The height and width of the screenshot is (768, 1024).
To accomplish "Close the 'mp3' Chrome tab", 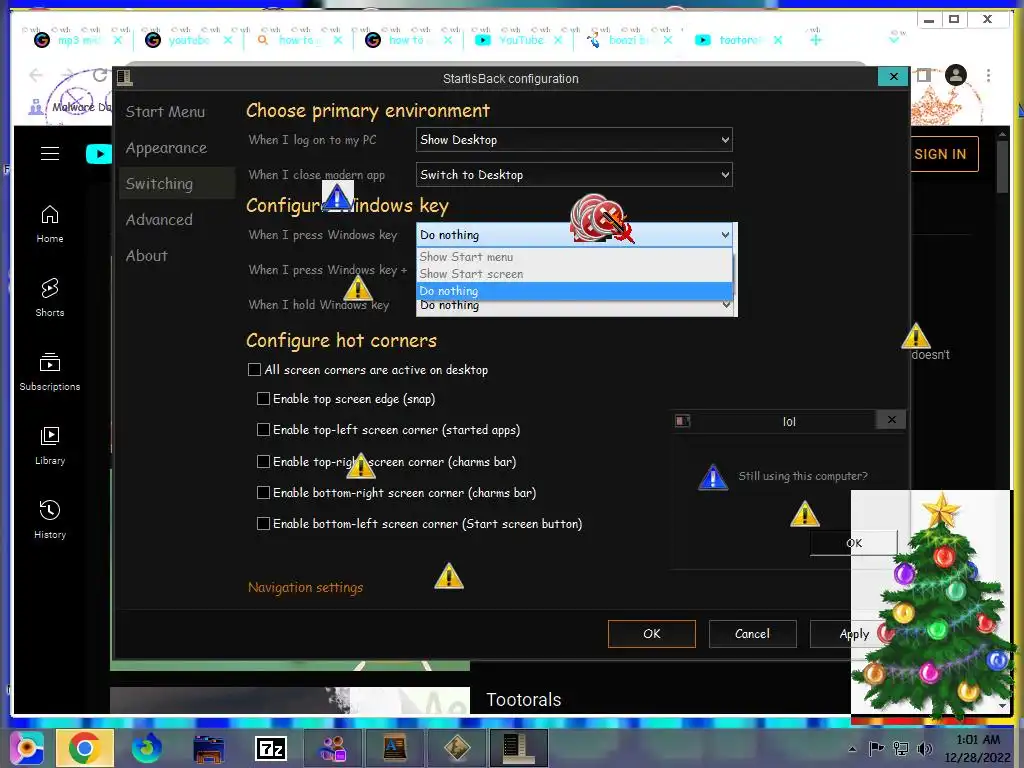I will [x=118, y=40].
